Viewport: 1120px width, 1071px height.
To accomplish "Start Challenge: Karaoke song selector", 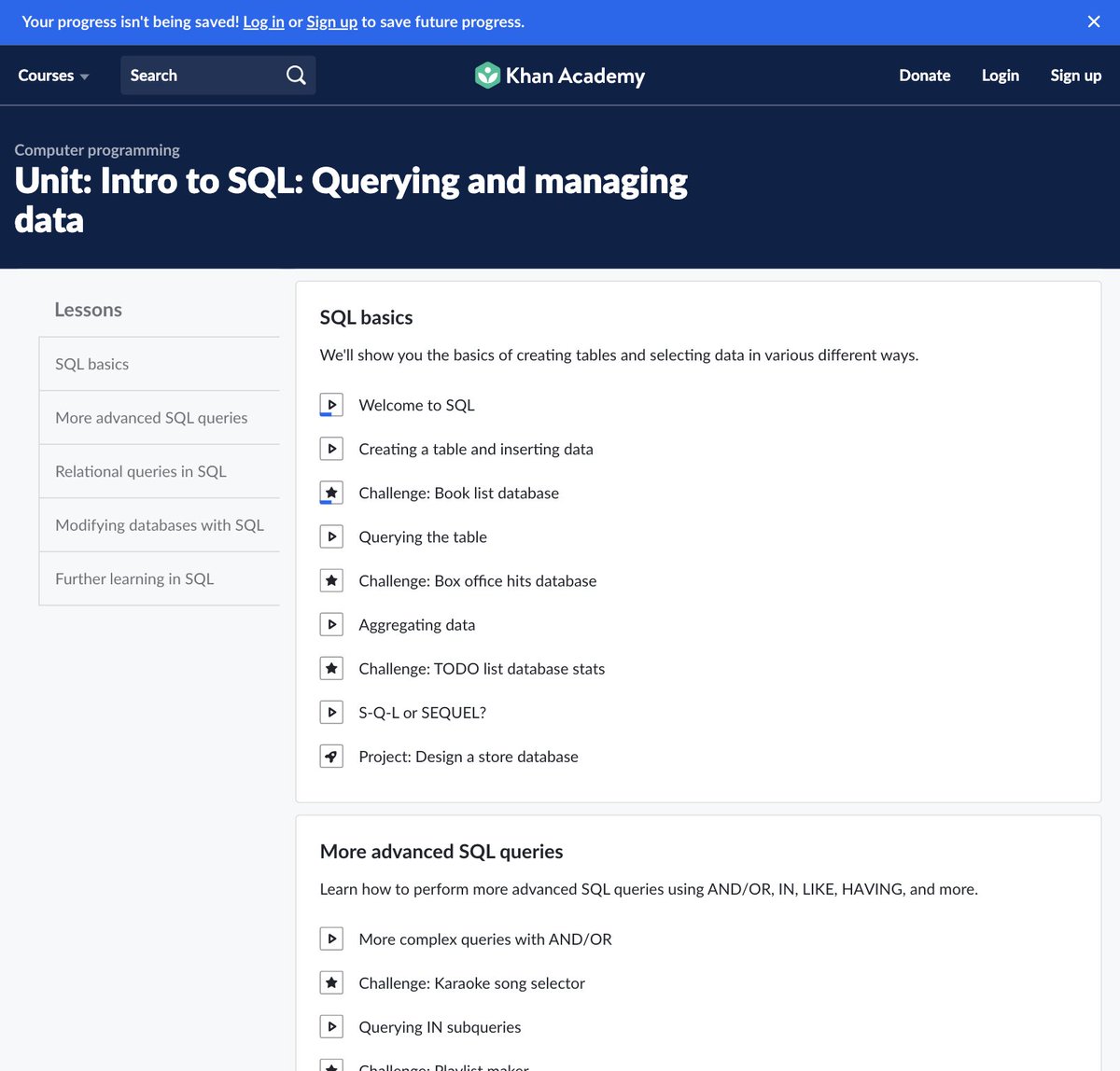I will click(472, 982).
